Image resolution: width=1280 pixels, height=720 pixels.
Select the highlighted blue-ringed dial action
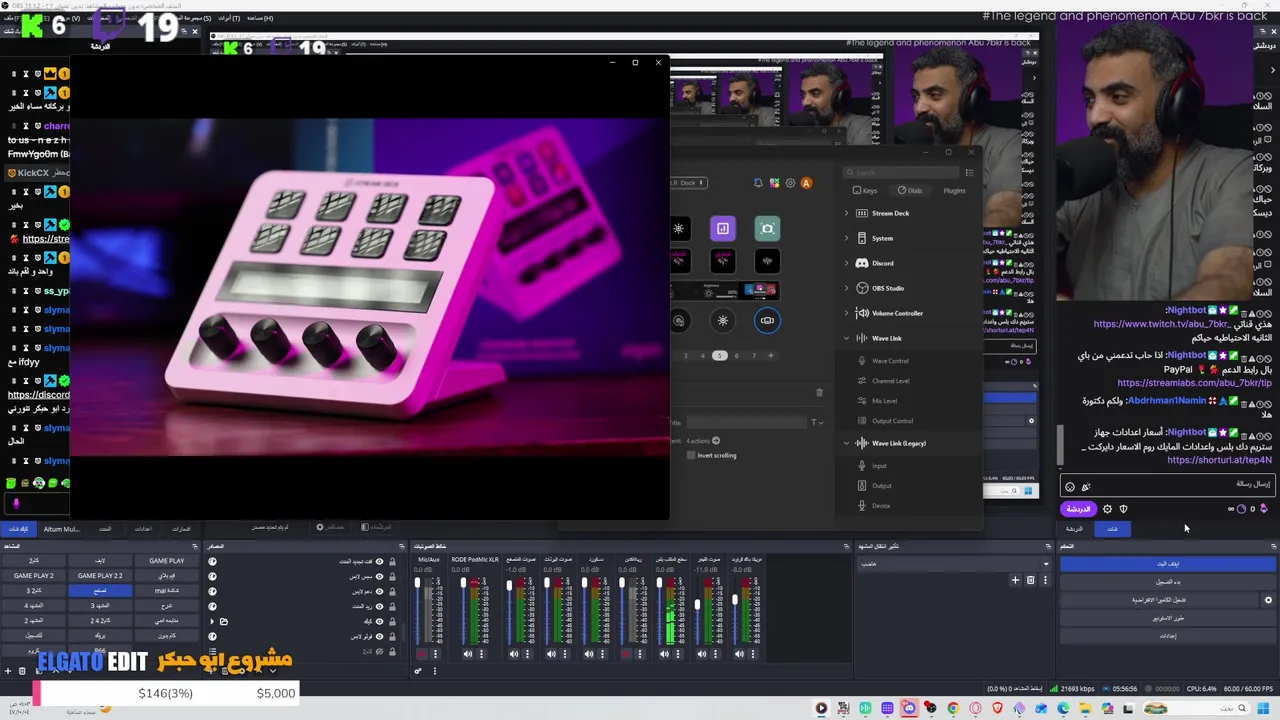click(x=767, y=320)
